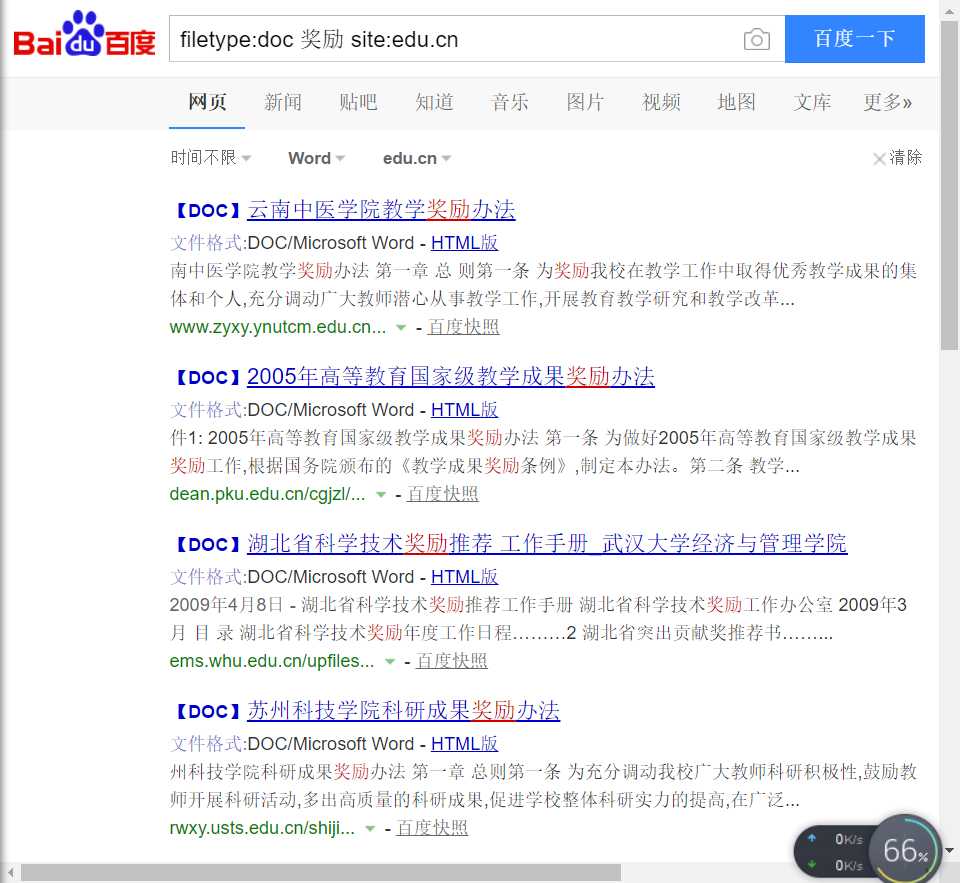The height and width of the screenshot is (883, 960).
Task: Open the 图片 tab
Action: [x=585, y=102]
